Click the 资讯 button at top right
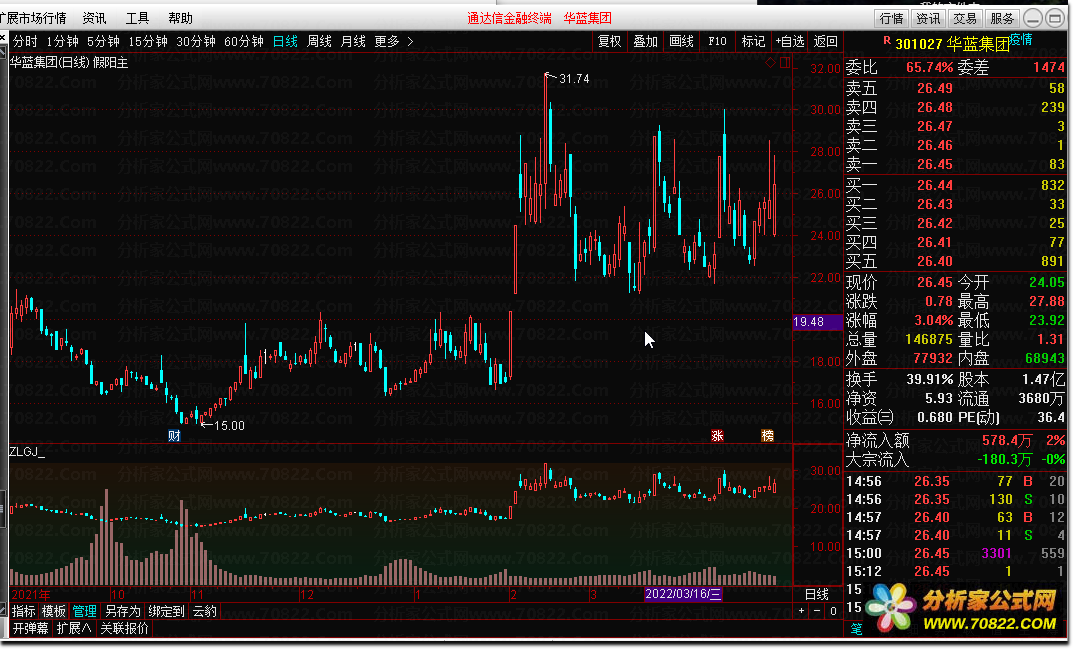The height and width of the screenshot is (649, 1074). [x=928, y=18]
